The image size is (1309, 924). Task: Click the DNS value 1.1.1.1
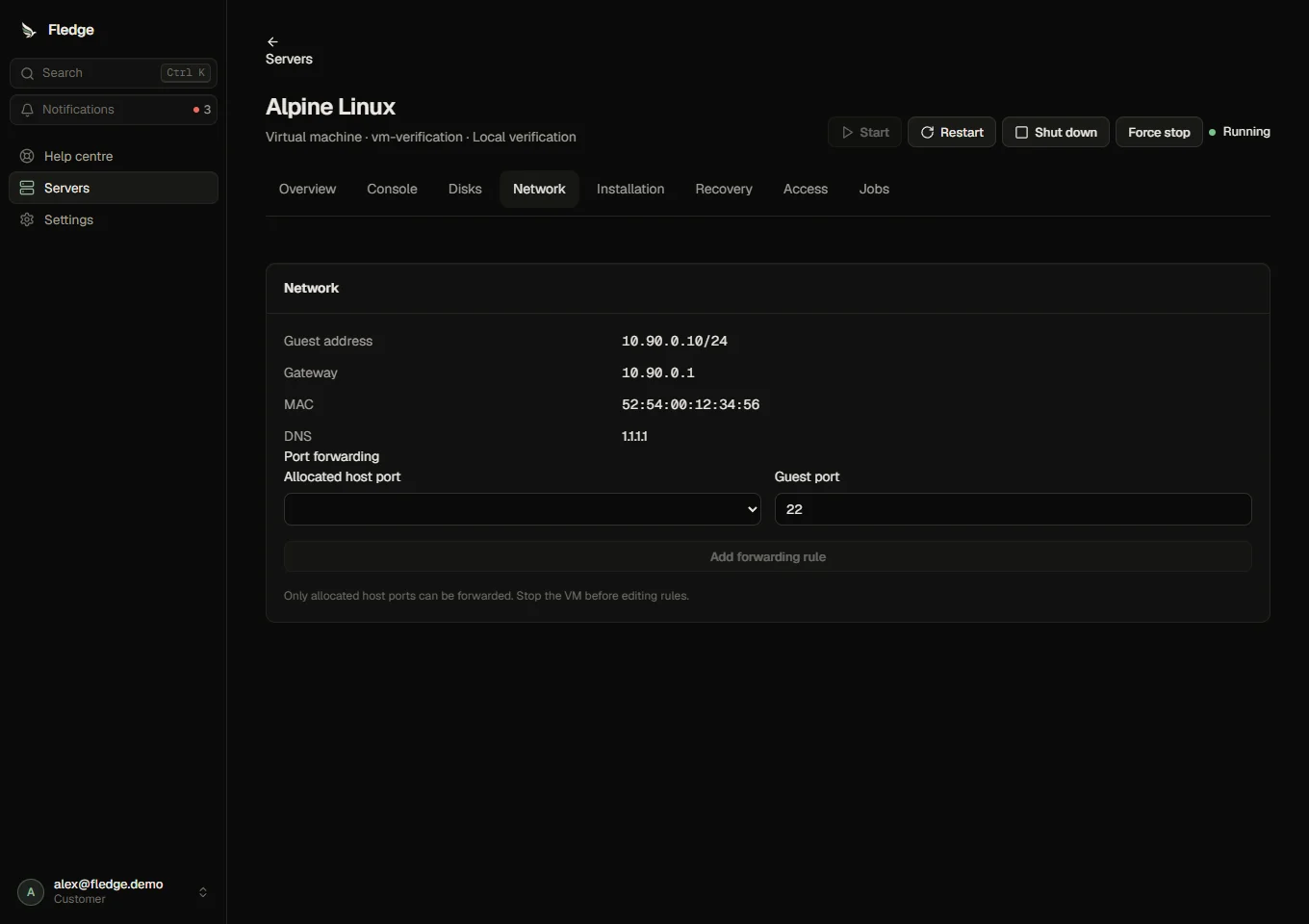[634, 436]
